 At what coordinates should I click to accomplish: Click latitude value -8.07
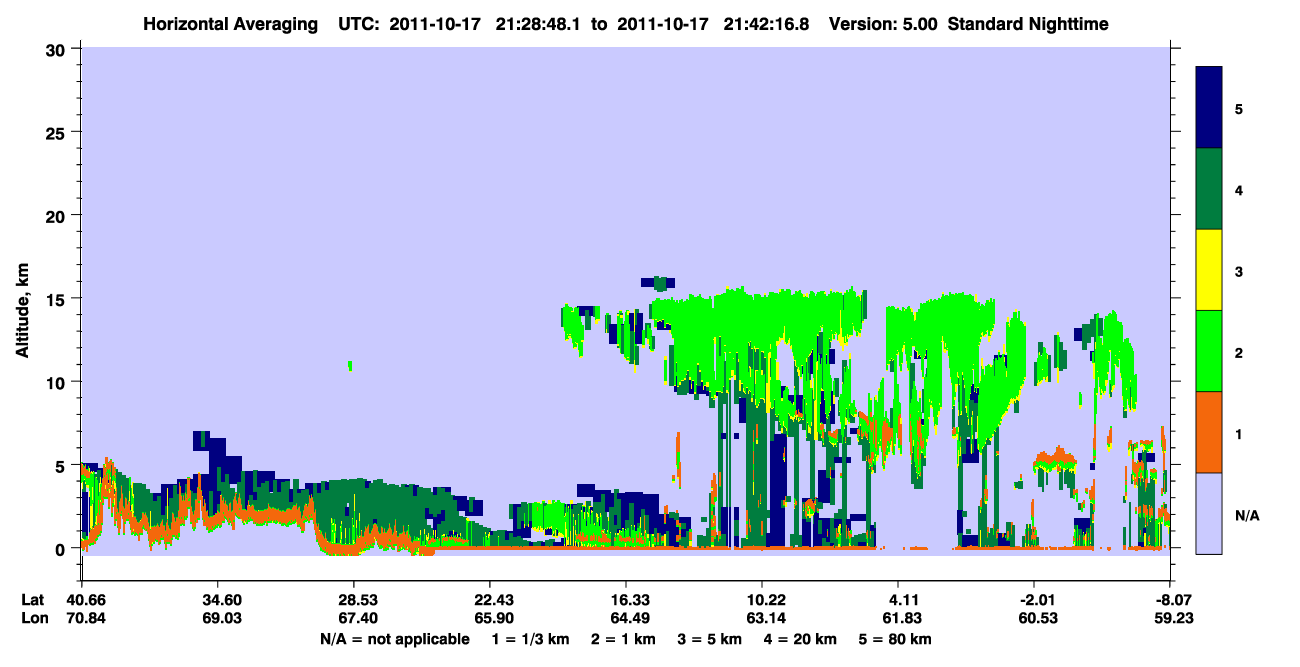pyautogui.click(x=1170, y=600)
